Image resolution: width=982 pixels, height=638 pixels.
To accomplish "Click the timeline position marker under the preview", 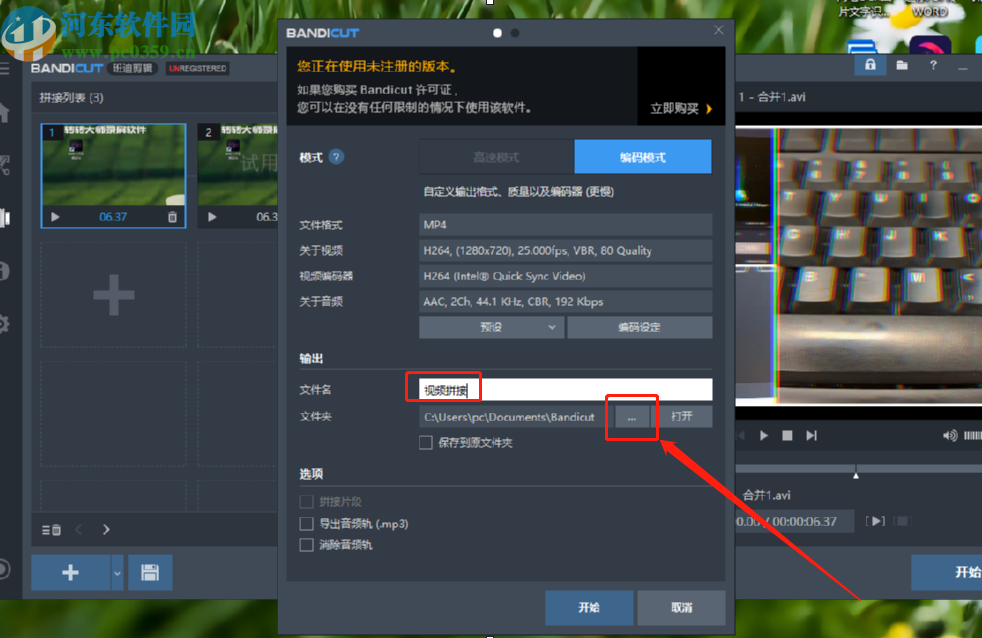I will pos(856,475).
